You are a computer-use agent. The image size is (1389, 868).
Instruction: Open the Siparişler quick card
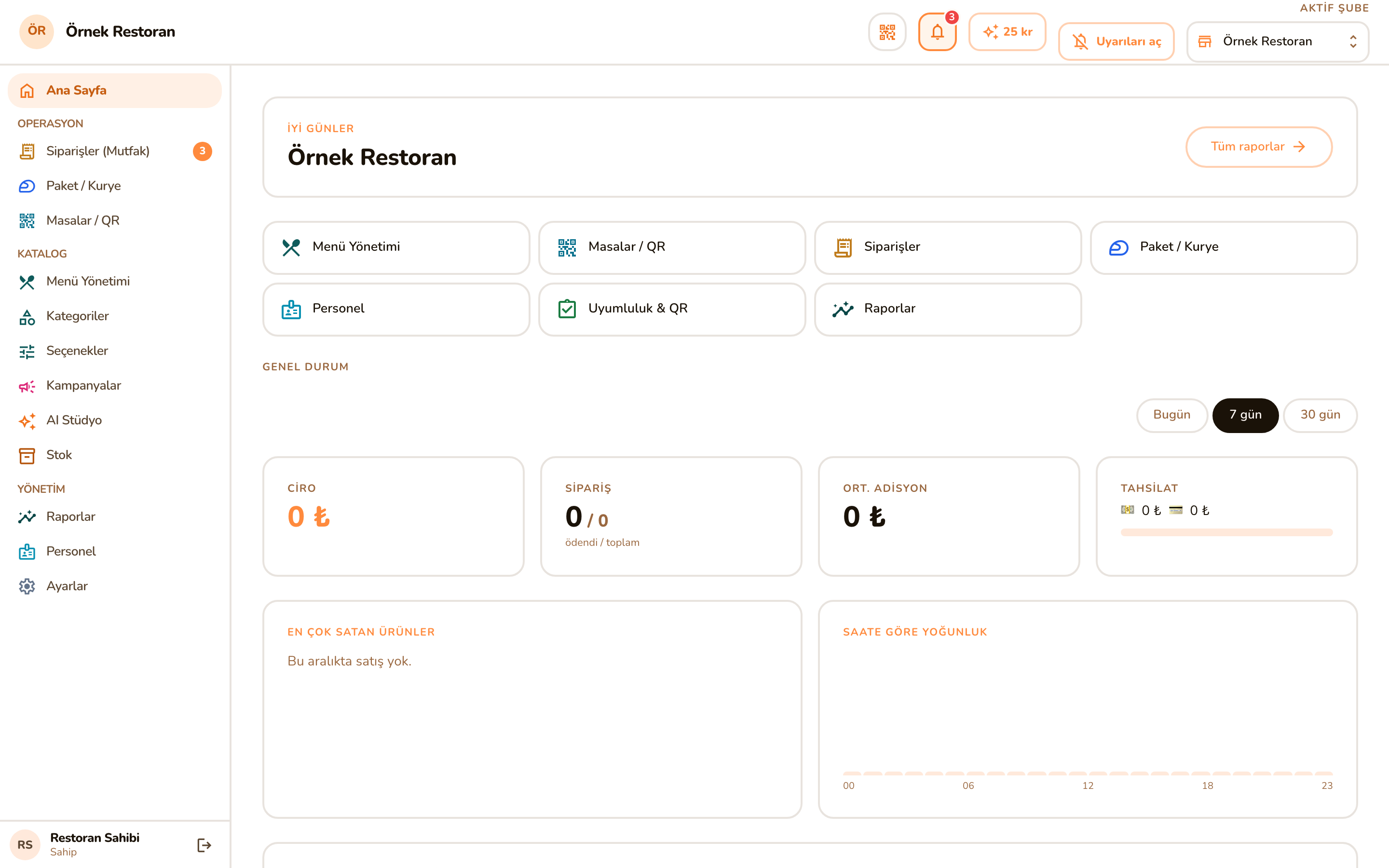coord(948,247)
